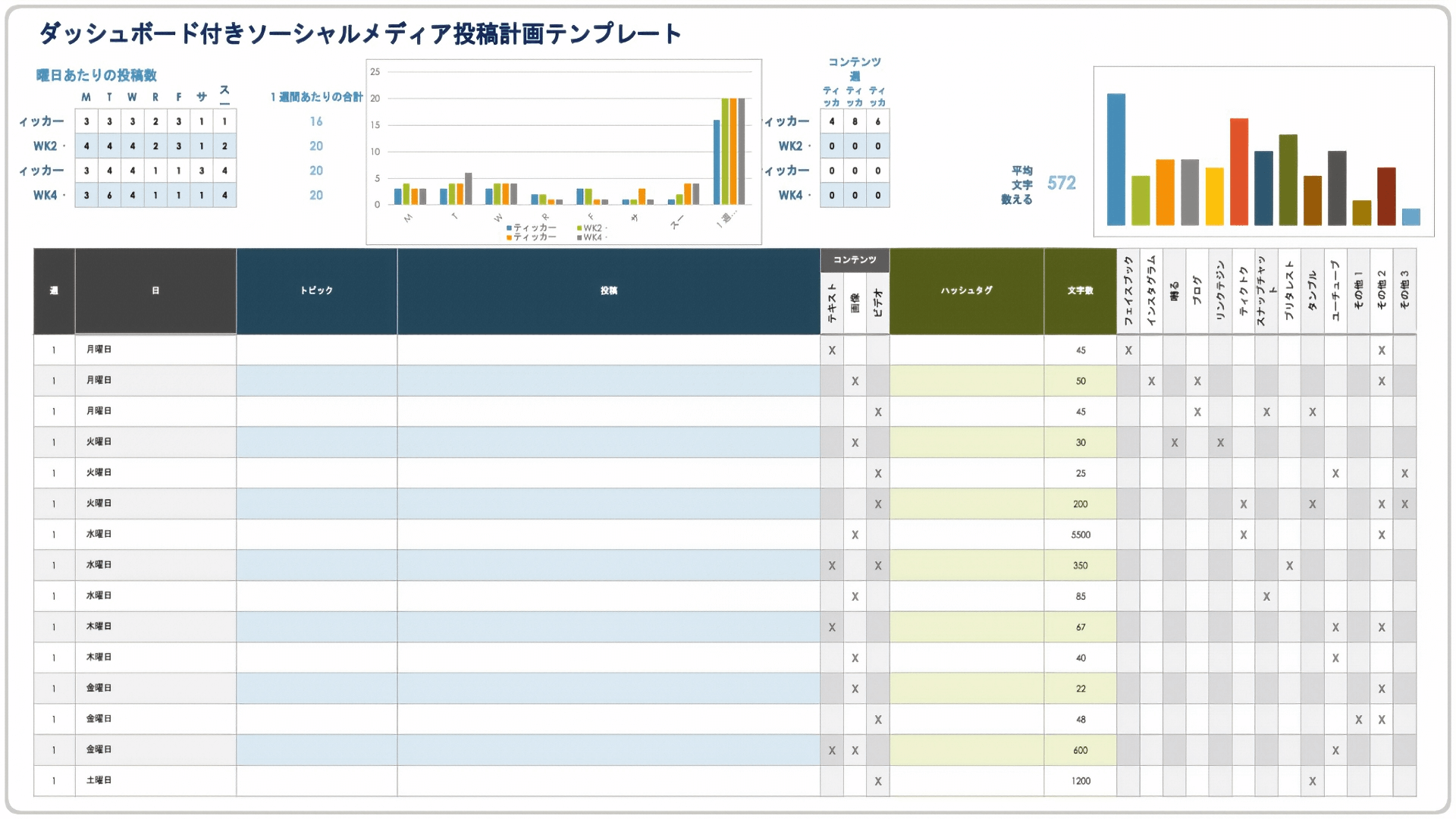Select the 土曜日 day cell

point(155,780)
